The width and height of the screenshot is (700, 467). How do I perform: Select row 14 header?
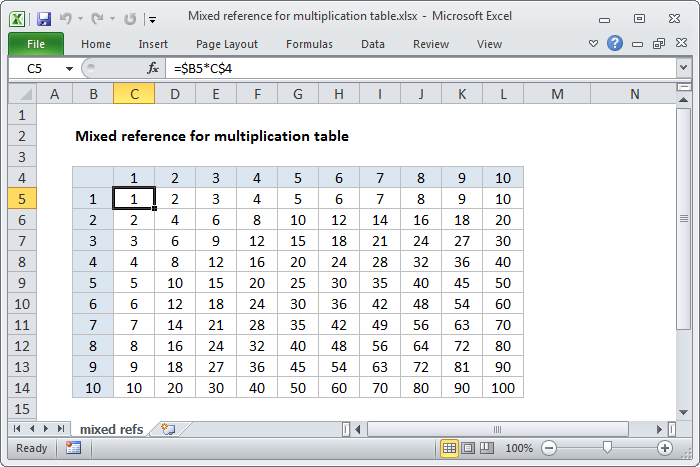tap(22, 388)
